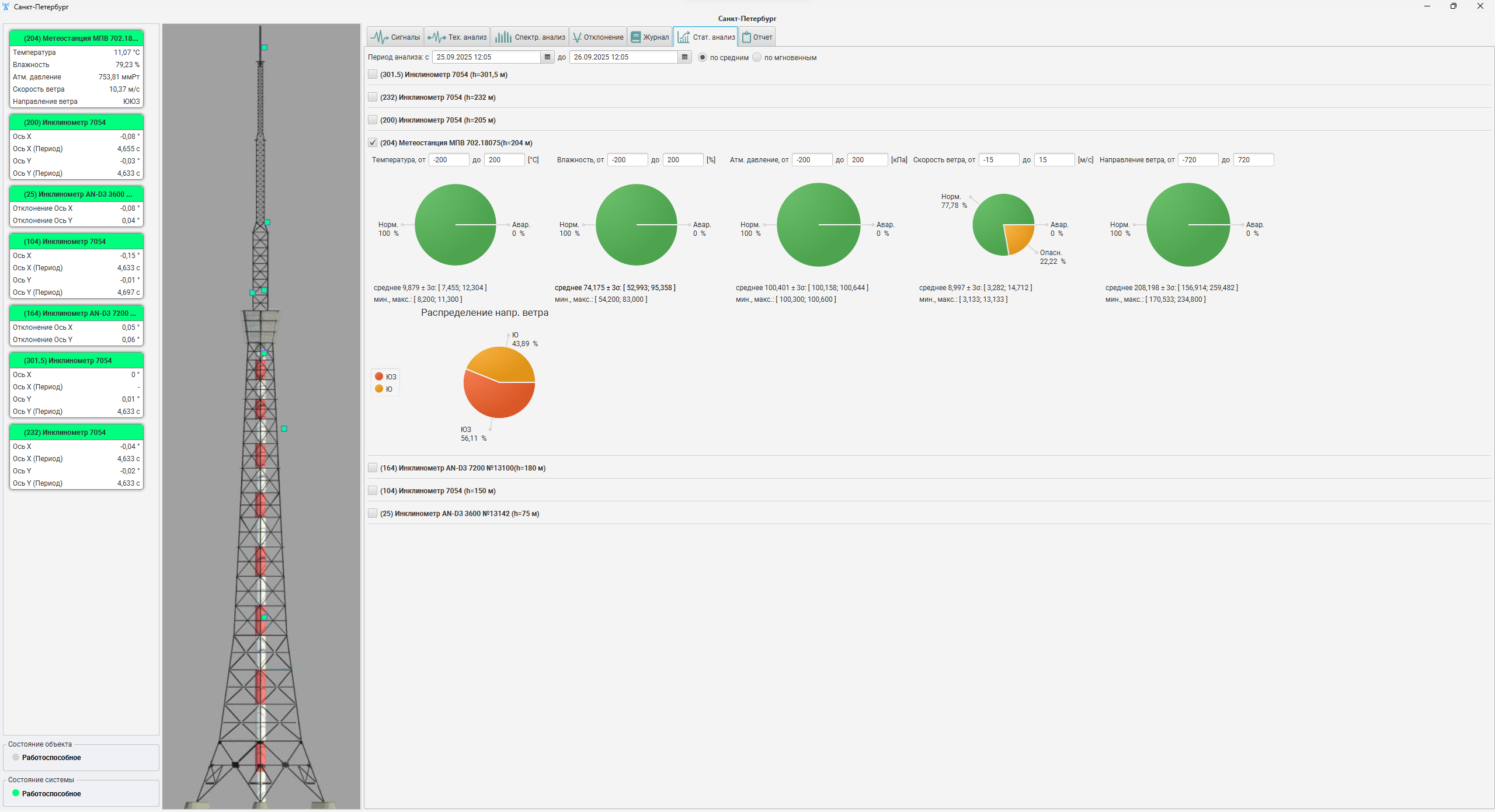This screenshot has height=812, width=1495.
Task: Select the по средним radio button
Action: pyautogui.click(x=703, y=58)
